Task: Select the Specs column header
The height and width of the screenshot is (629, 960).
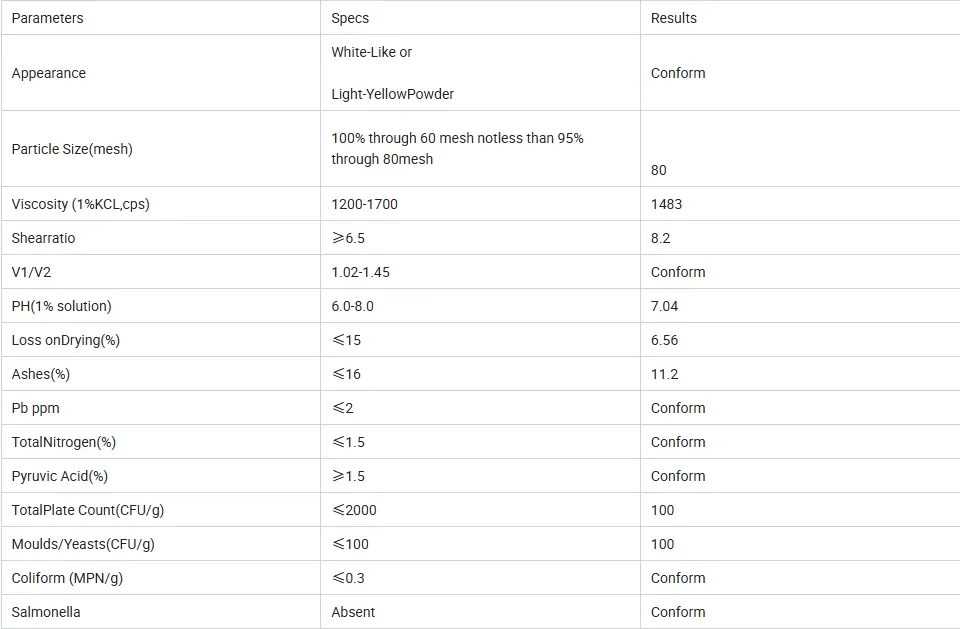Action: tap(350, 18)
